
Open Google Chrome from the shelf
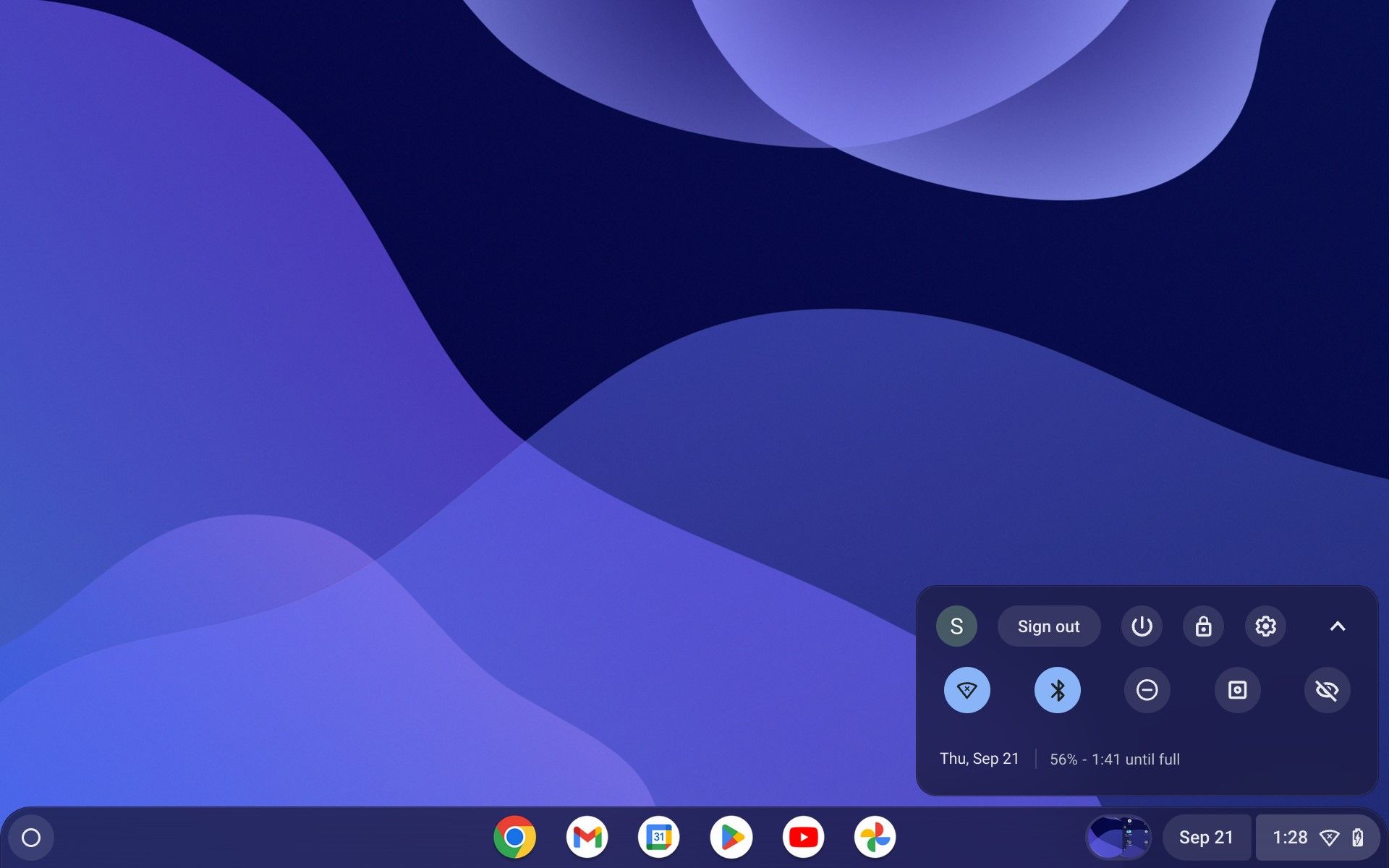(x=514, y=837)
